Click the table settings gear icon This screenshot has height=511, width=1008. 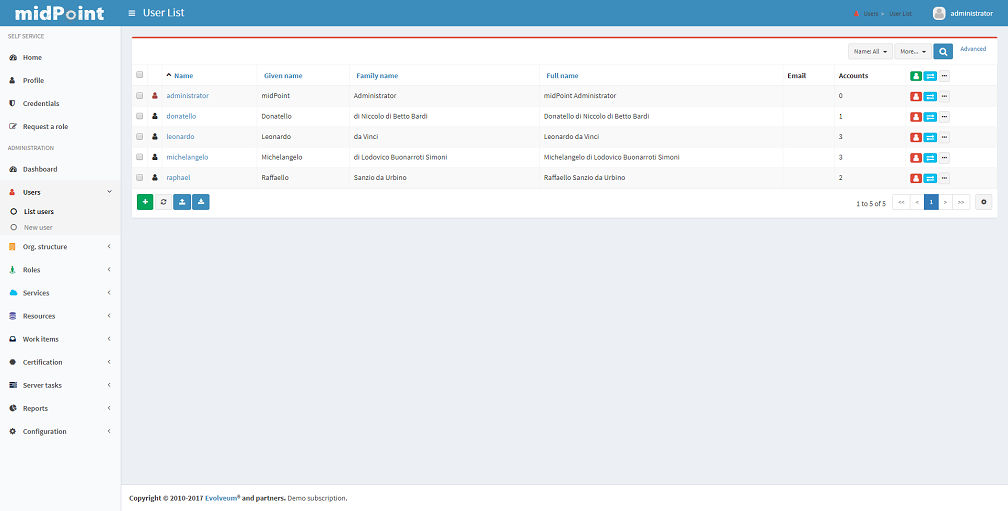[984, 202]
